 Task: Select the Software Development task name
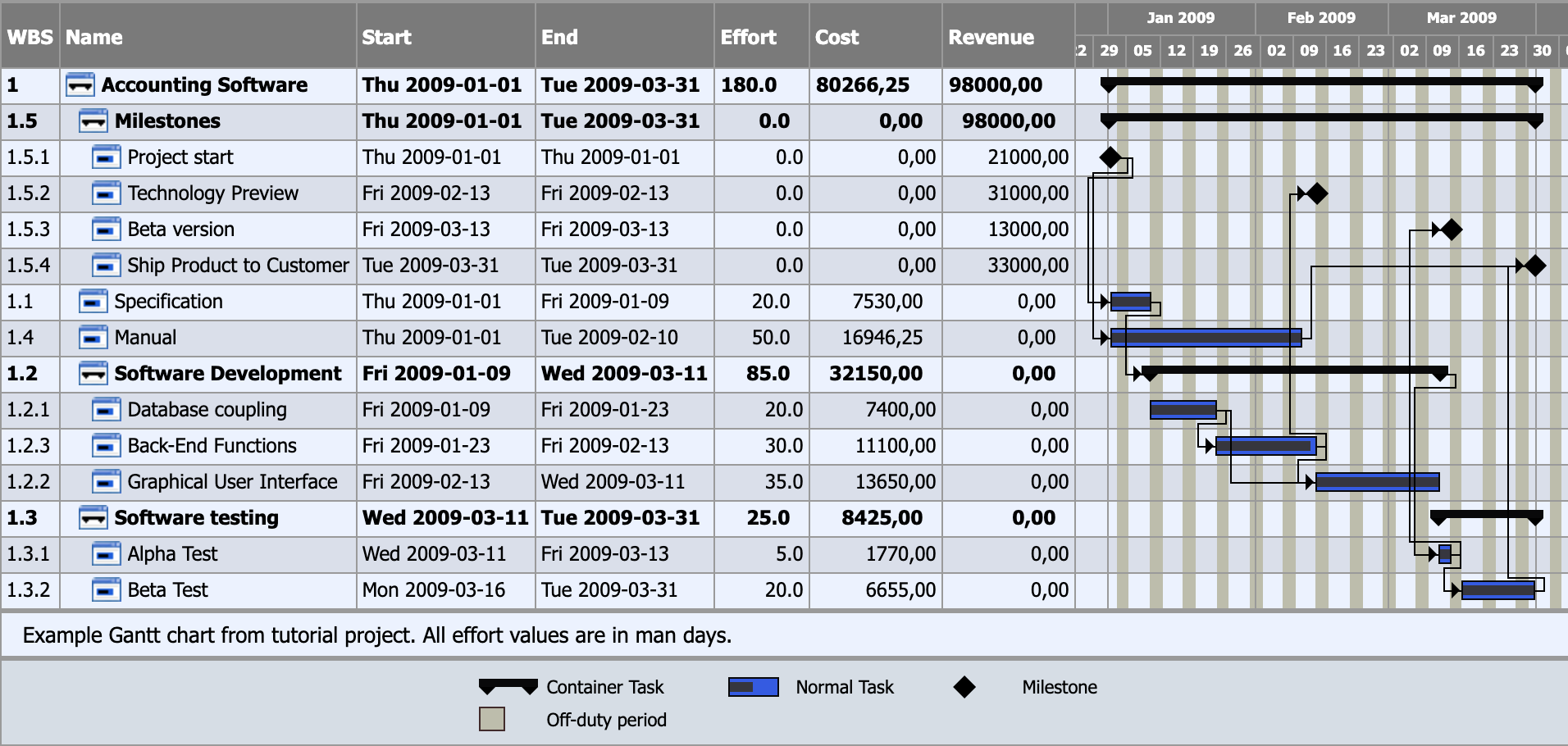pos(228,373)
